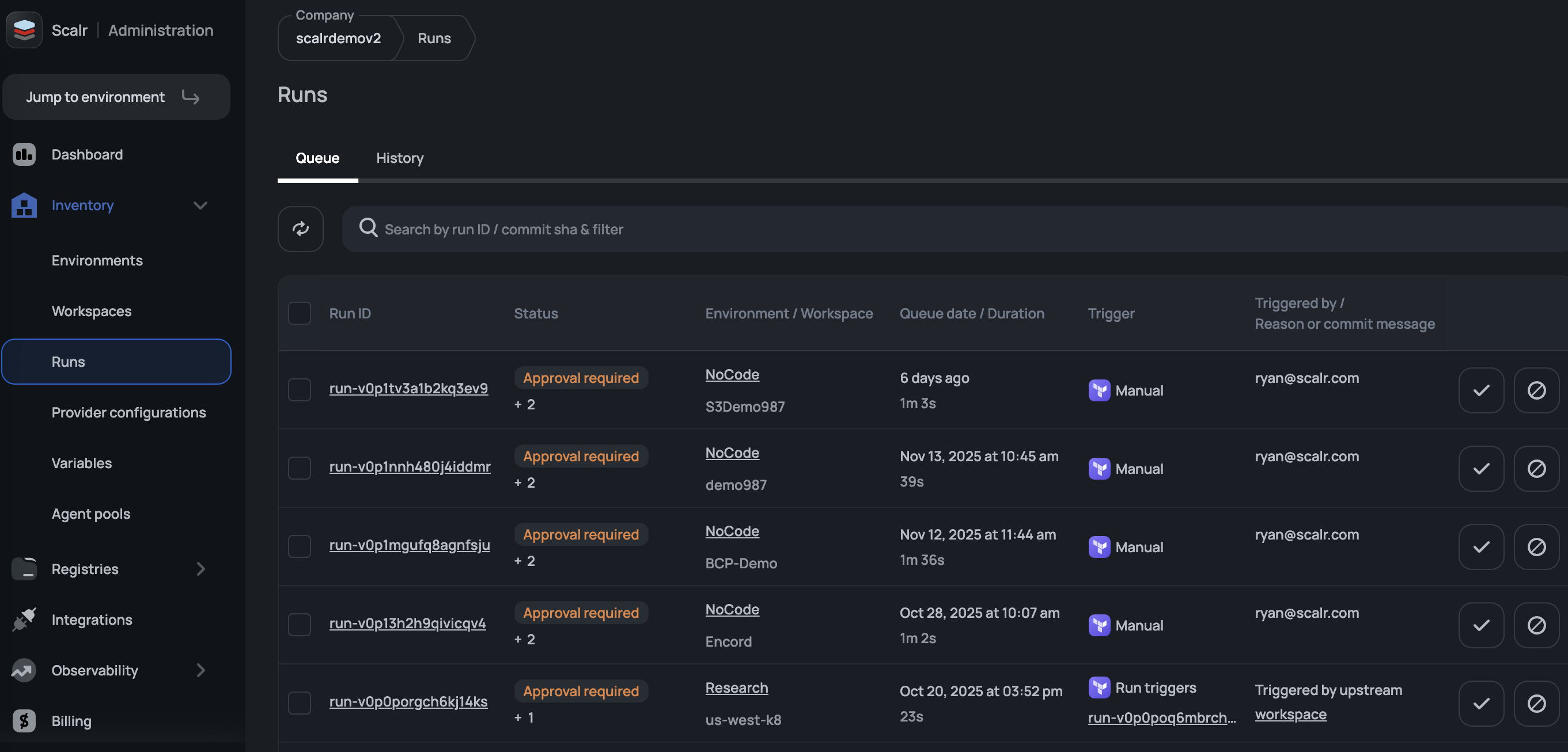The image size is (1568, 752).
Task: Open the Research environment link
Action: (736, 688)
